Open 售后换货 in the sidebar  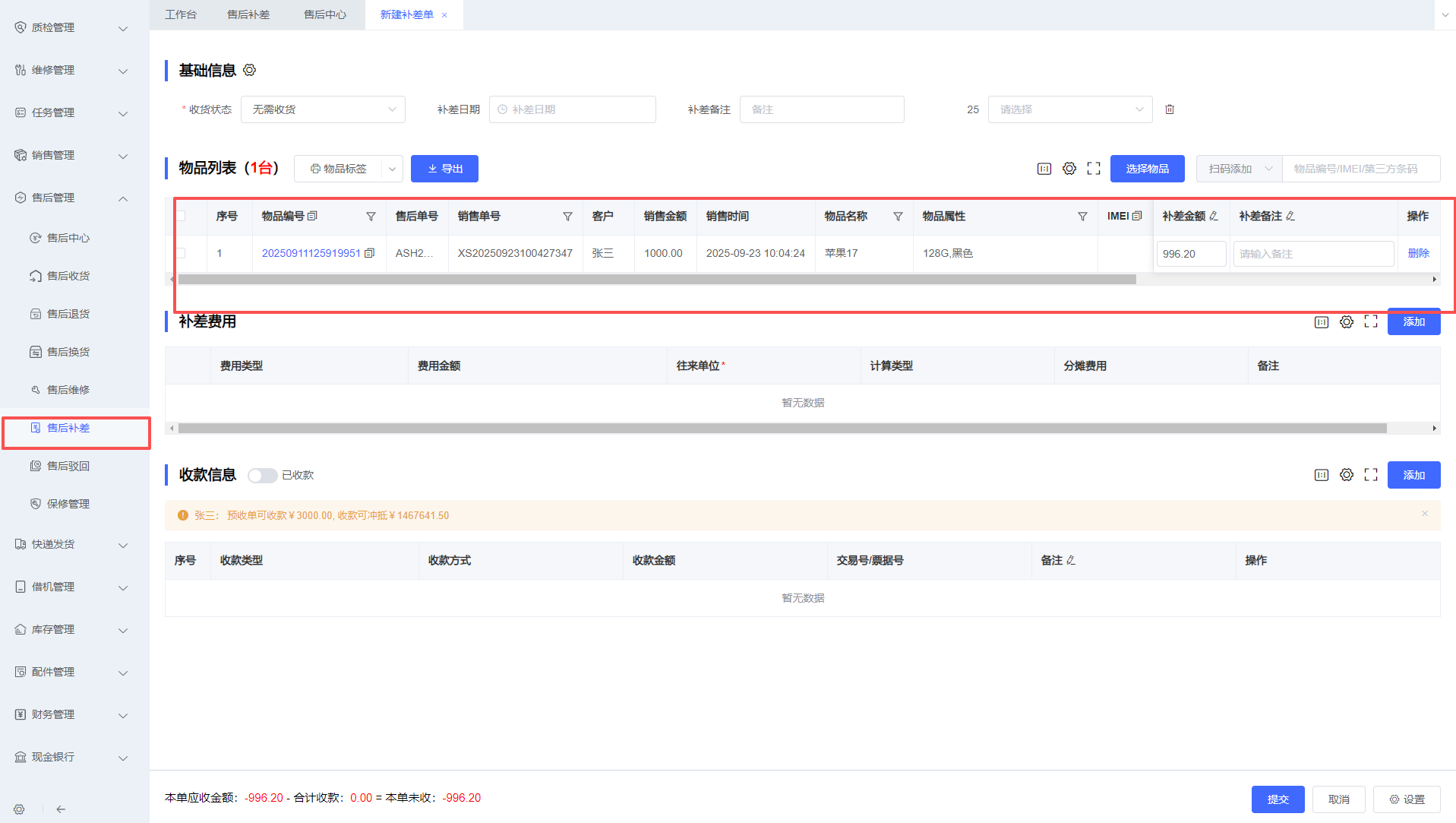pos(68,352)
